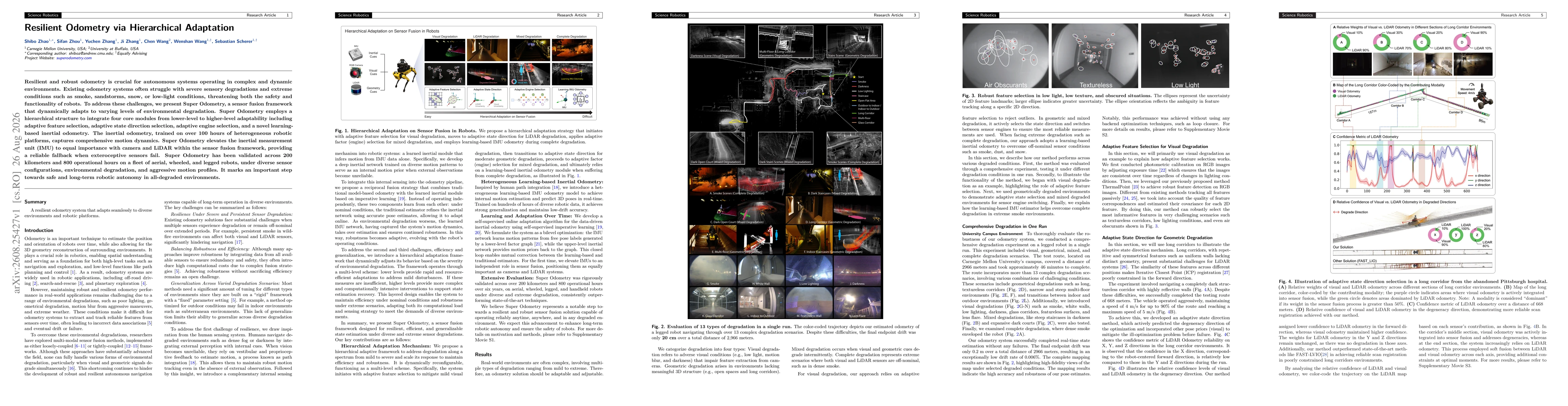Click the x direction legend entry in chart C
Screen dimensions: 1568x406
tap(1479, 175)
